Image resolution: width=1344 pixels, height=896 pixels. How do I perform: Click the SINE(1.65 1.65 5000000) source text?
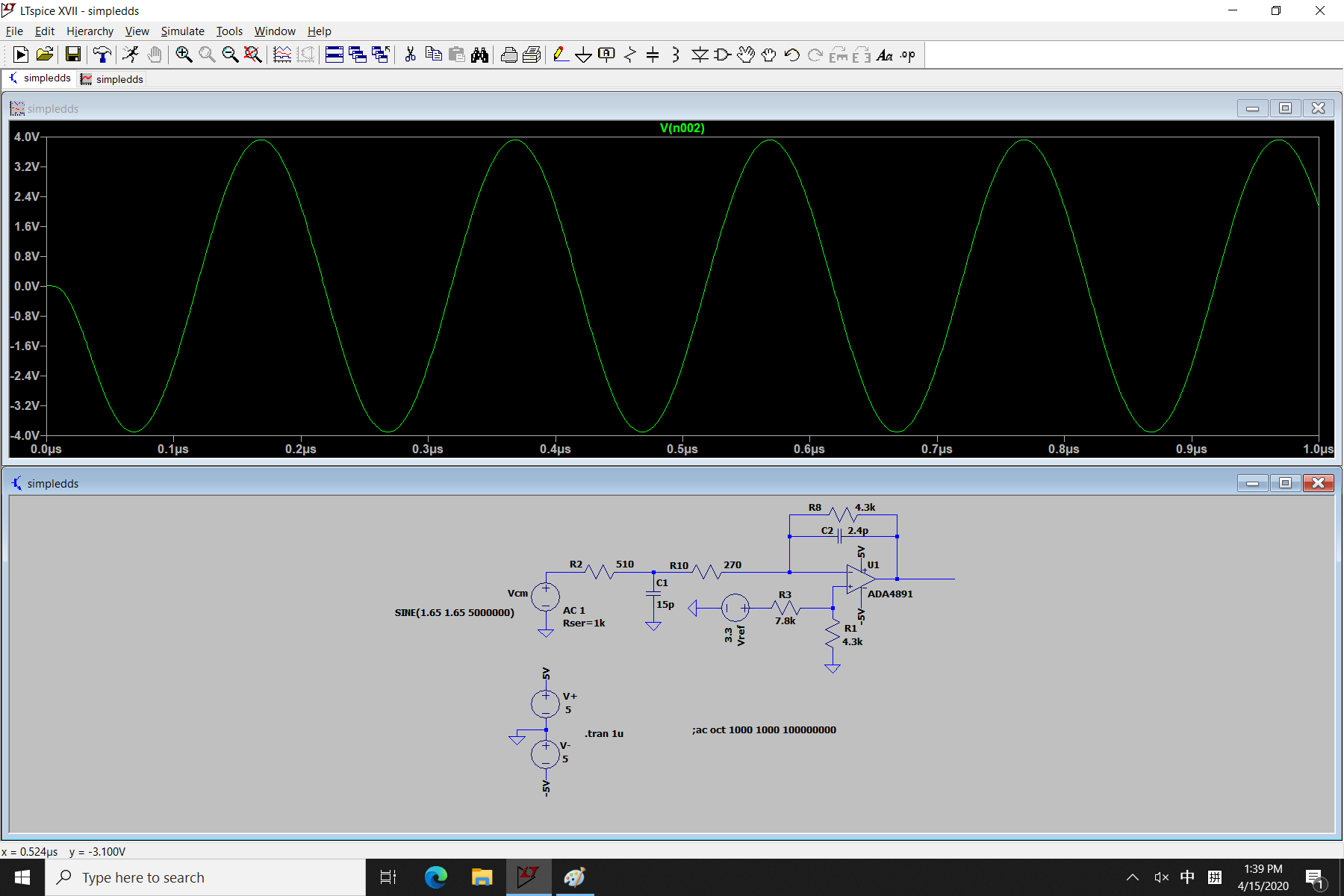[454, 612]
